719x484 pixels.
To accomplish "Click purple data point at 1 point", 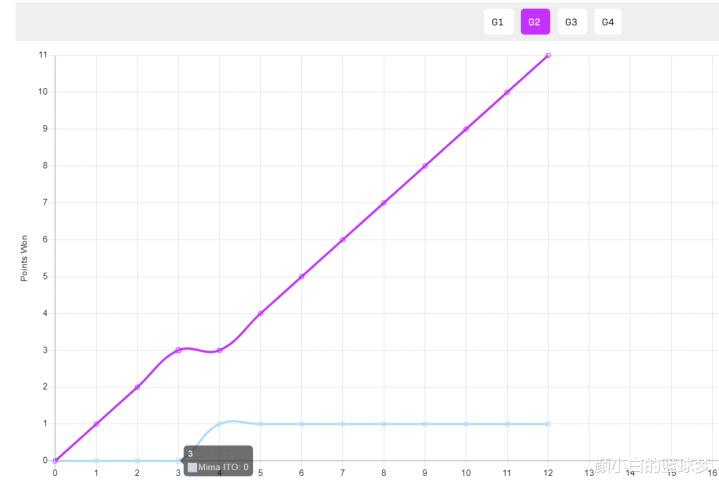I will coord(96,424).
